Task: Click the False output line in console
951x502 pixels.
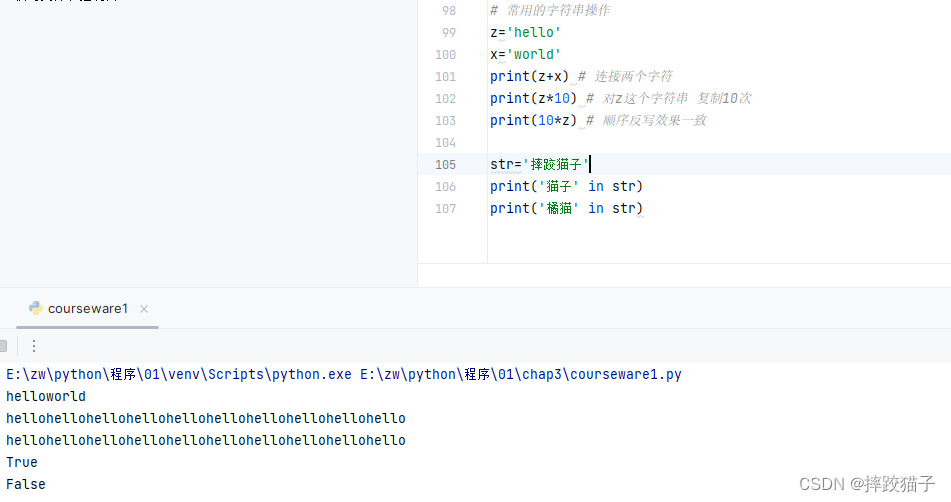Action: click(25, 484)
